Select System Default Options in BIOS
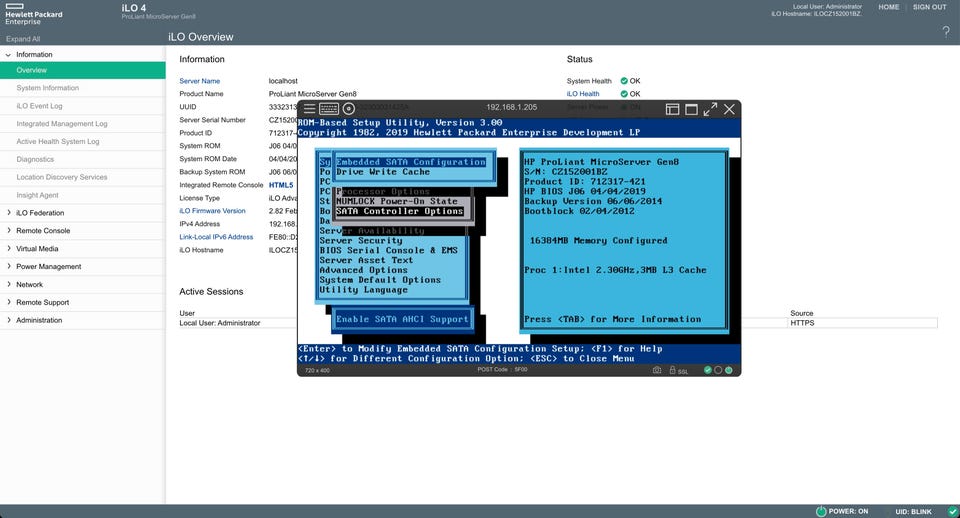The width and height of the screenshot is (960, 518). [380, 280]
